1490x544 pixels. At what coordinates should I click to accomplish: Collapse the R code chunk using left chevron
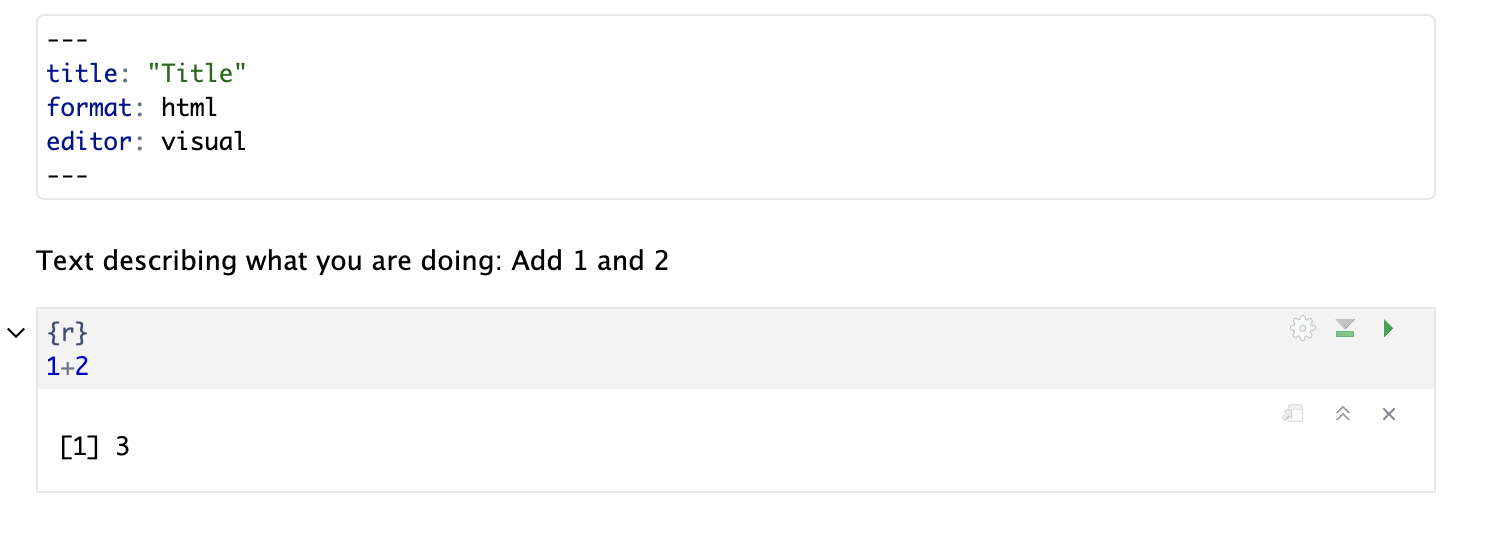(x=16, y=332)
